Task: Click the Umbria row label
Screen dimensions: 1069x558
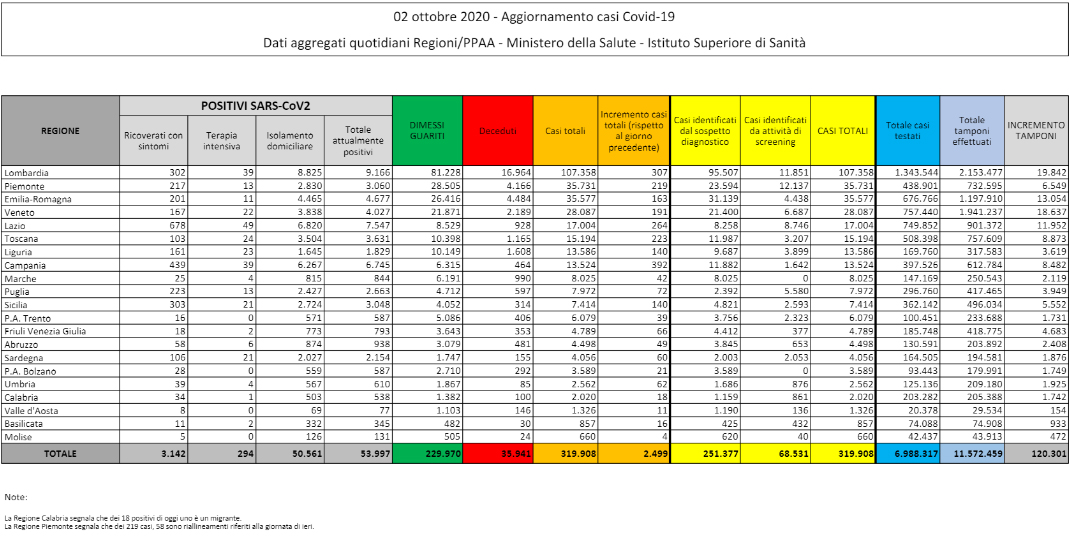Action: 20,384
